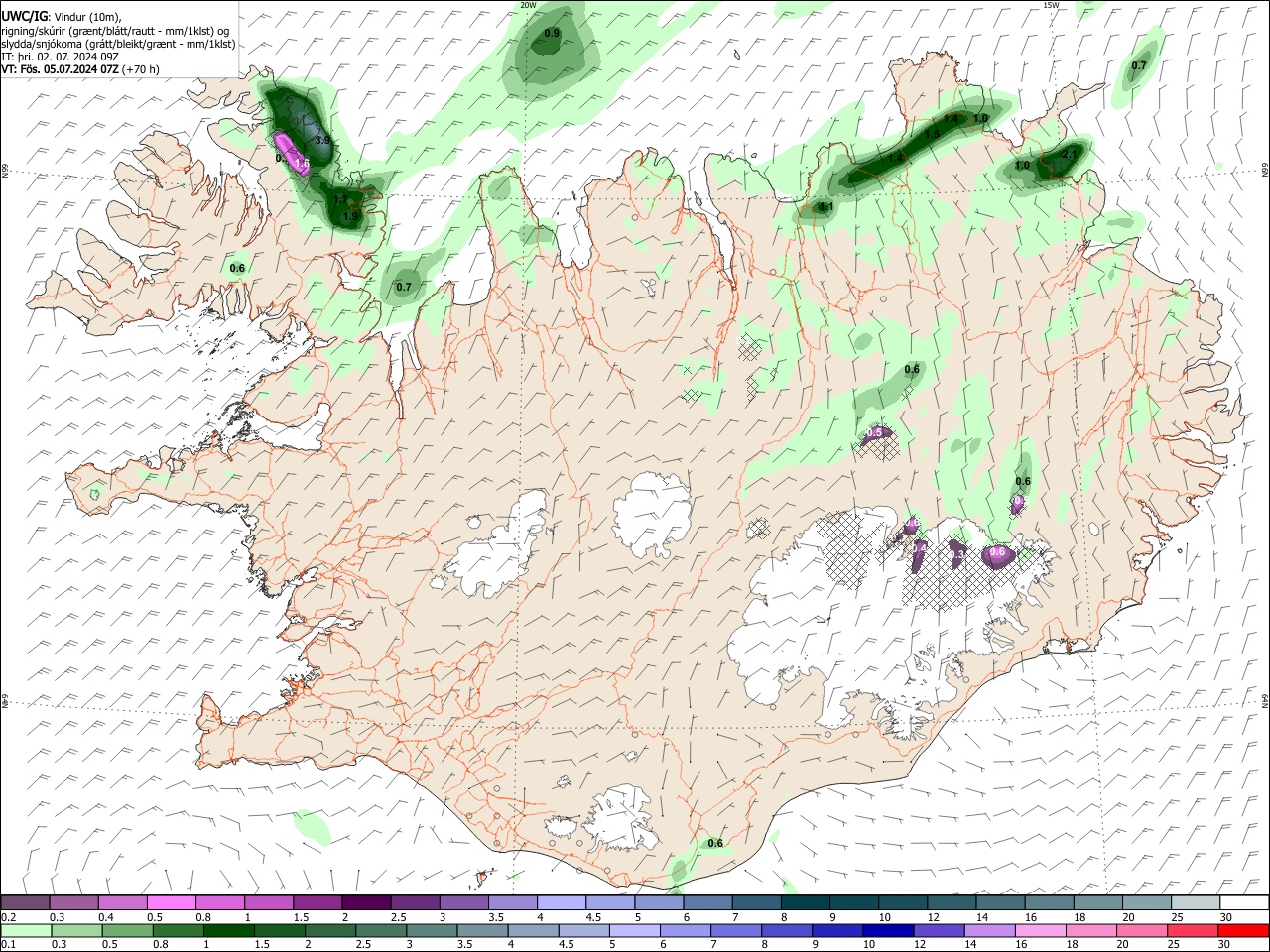1270x952 pixels.
Task: Click the 0.7 label offshore in far northeast
Action: pyautogui.click(x=1139, y=66)
